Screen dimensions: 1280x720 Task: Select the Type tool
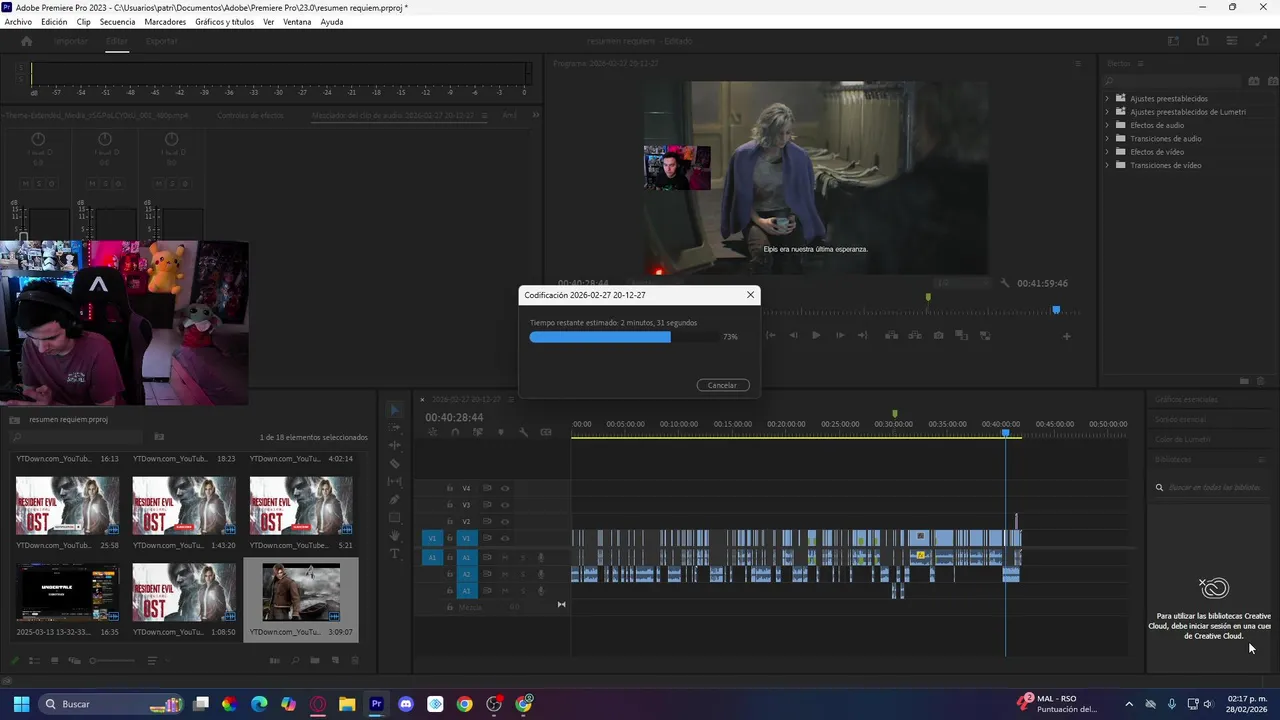tap(394, 554)
